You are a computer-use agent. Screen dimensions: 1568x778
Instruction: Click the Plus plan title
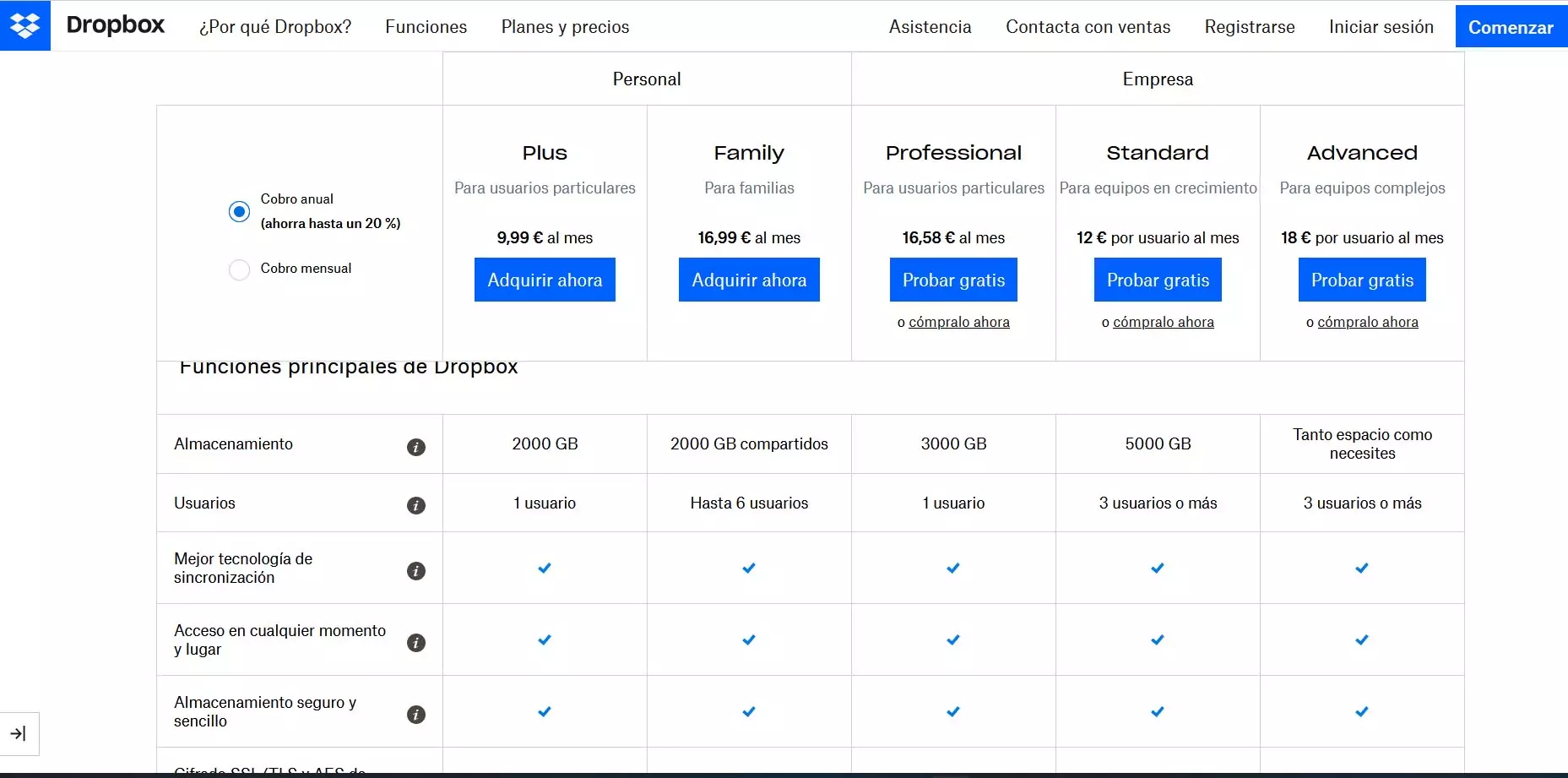(545, 153)
